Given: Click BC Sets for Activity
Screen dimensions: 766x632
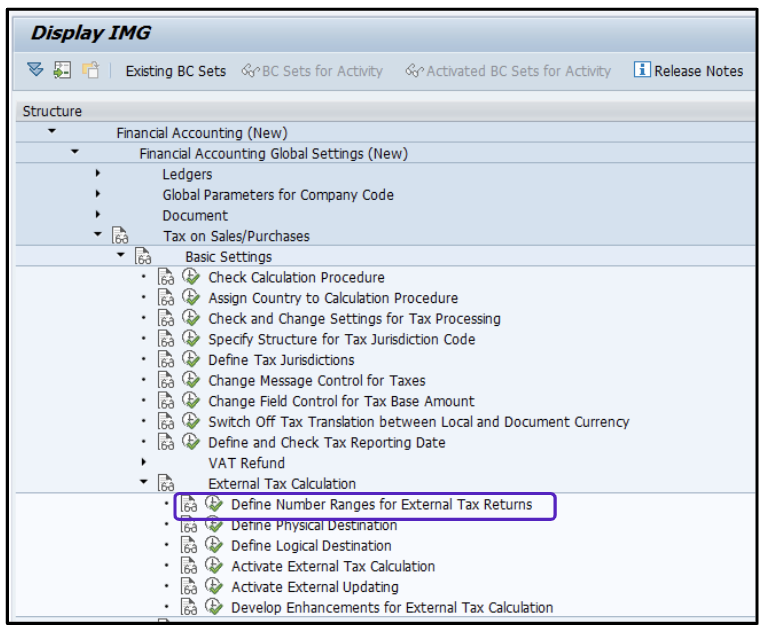Looking at the screenshot, I should tap(312, 71).
